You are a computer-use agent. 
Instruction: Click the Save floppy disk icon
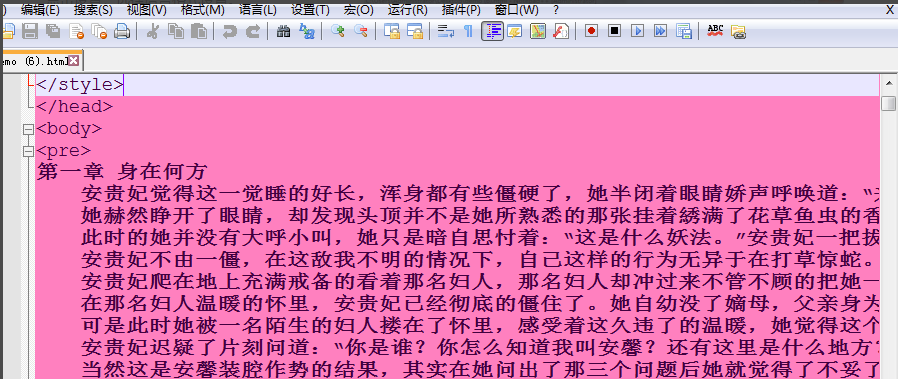30,31
